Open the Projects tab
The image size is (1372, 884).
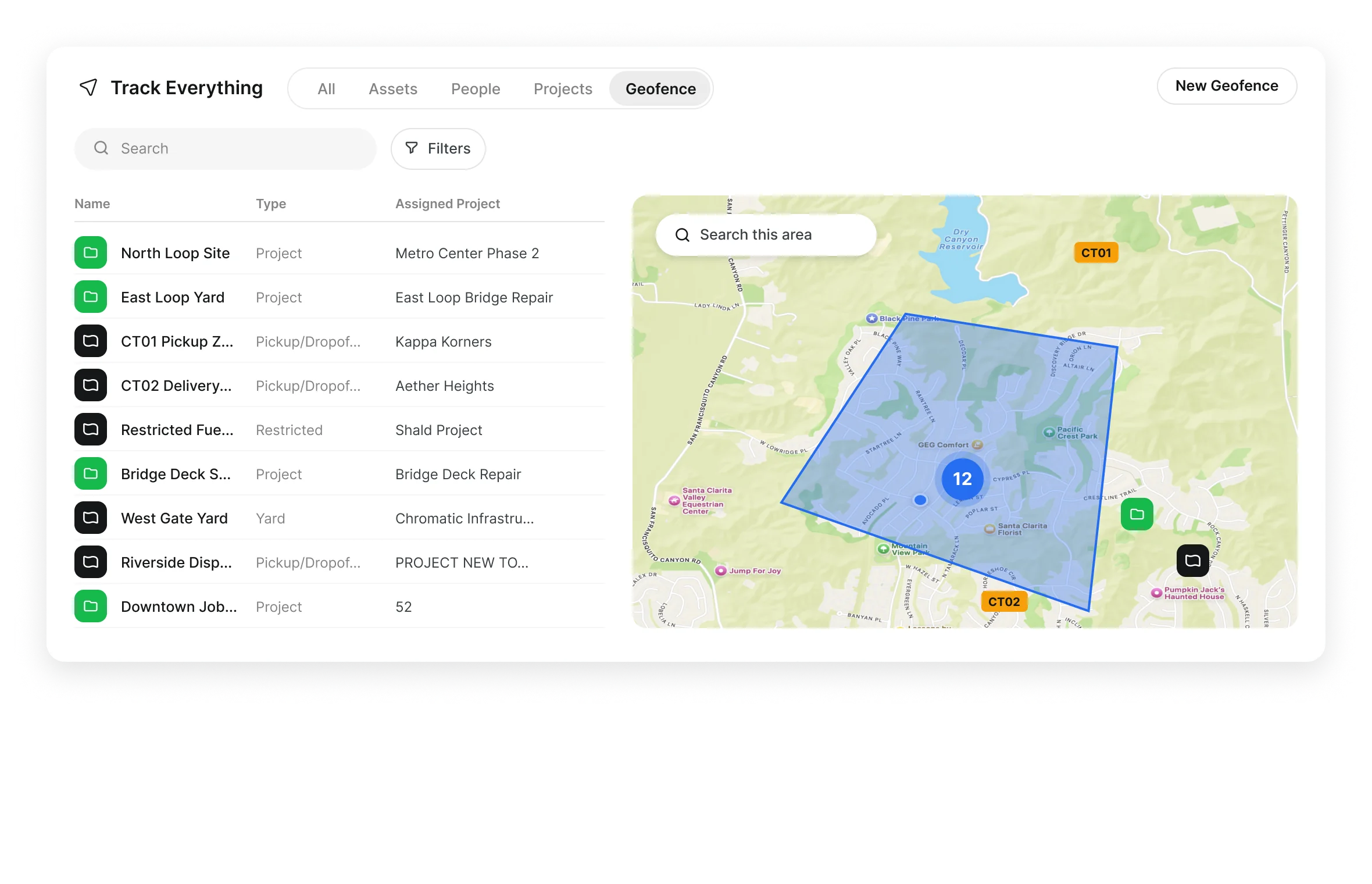pyautogui.click(x=563, y=89)
